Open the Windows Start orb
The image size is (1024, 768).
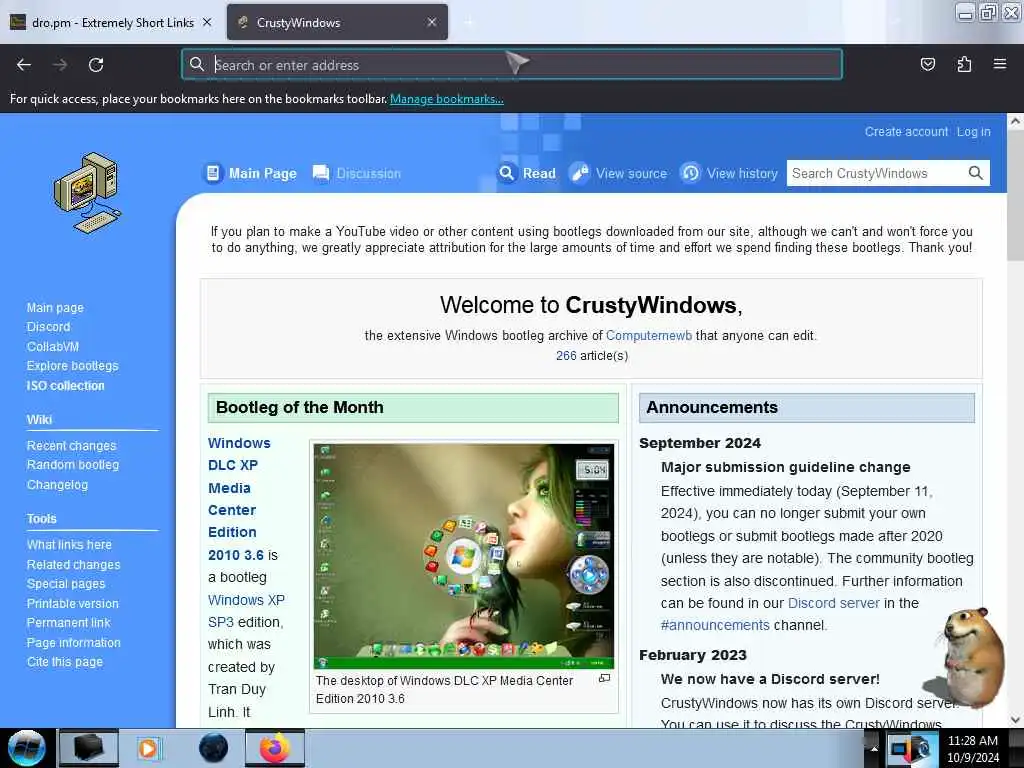[26, 748]
